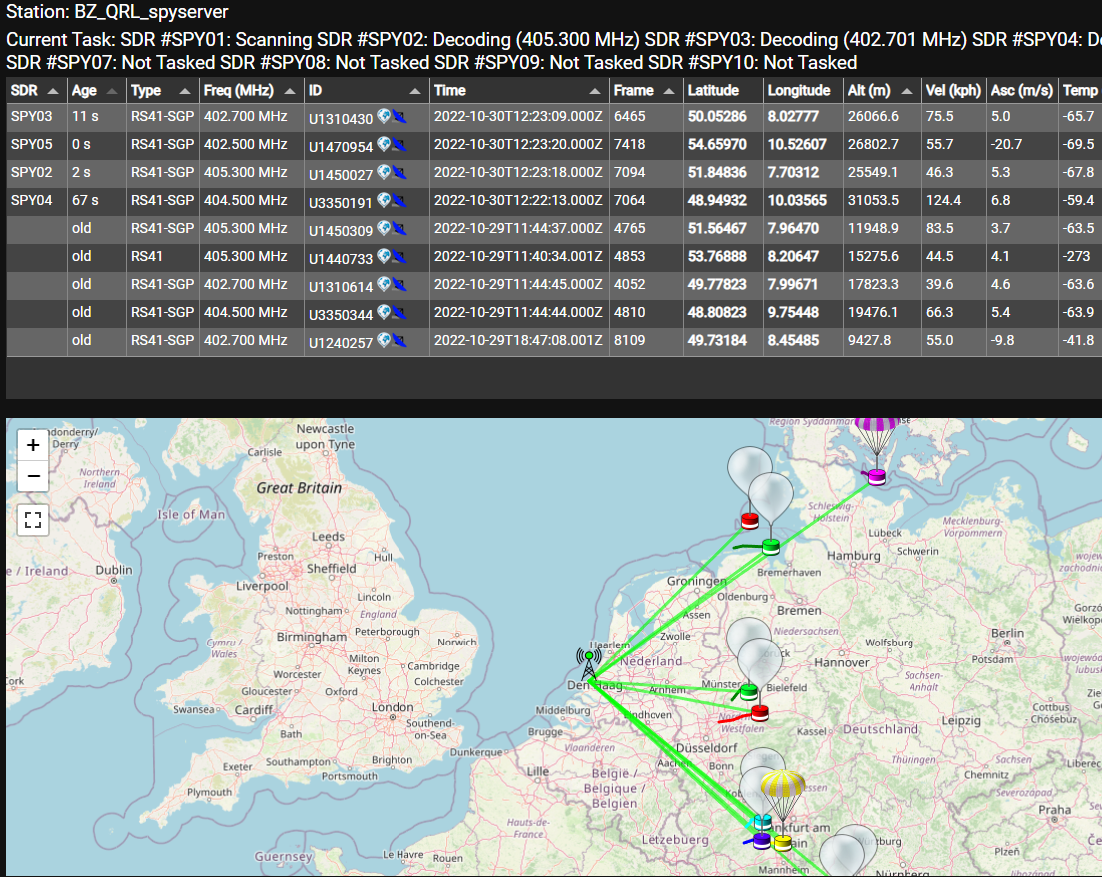Click the map fullscreen icon
Image resolution: width=1102 pixels, height=877 pixels.
33,520
